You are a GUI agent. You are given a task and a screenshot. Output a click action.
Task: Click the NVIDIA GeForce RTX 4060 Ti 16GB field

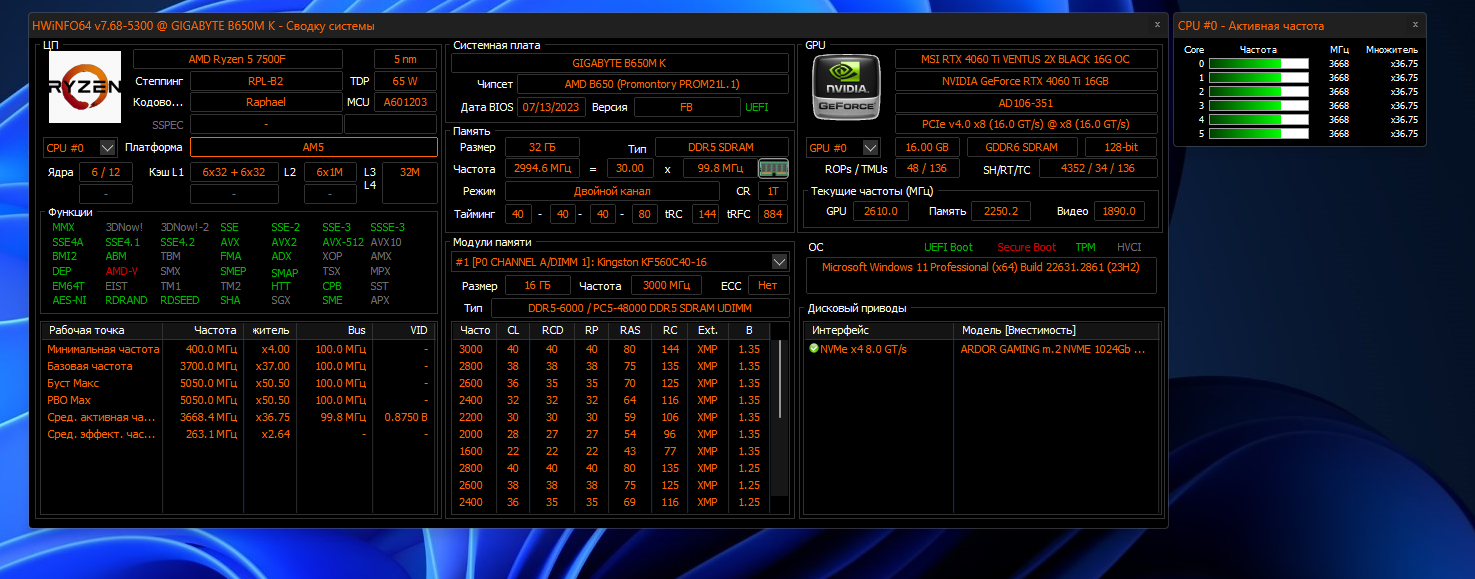(1027, 81)
